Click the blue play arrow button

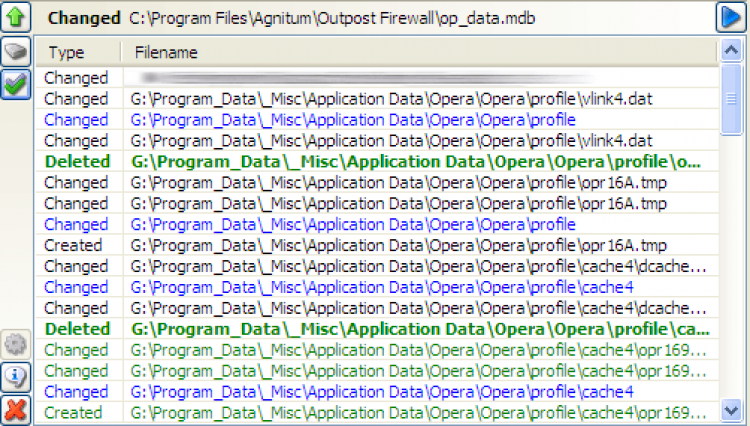pyautogui.click(x=730, y=17)
